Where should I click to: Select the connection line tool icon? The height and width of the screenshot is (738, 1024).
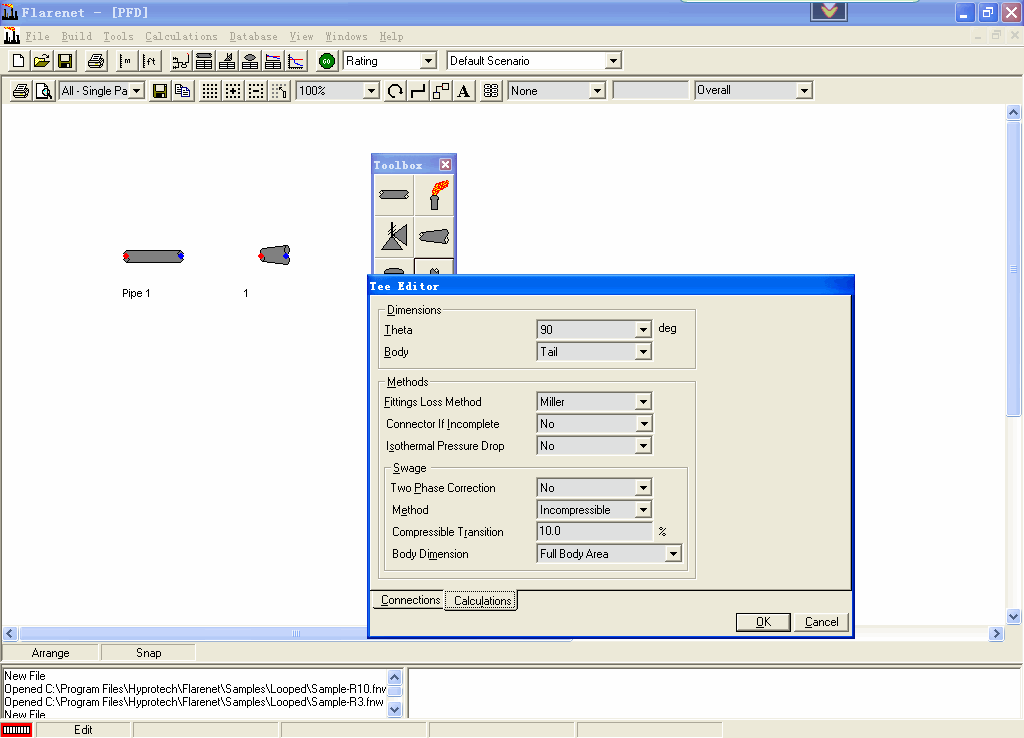418,91
